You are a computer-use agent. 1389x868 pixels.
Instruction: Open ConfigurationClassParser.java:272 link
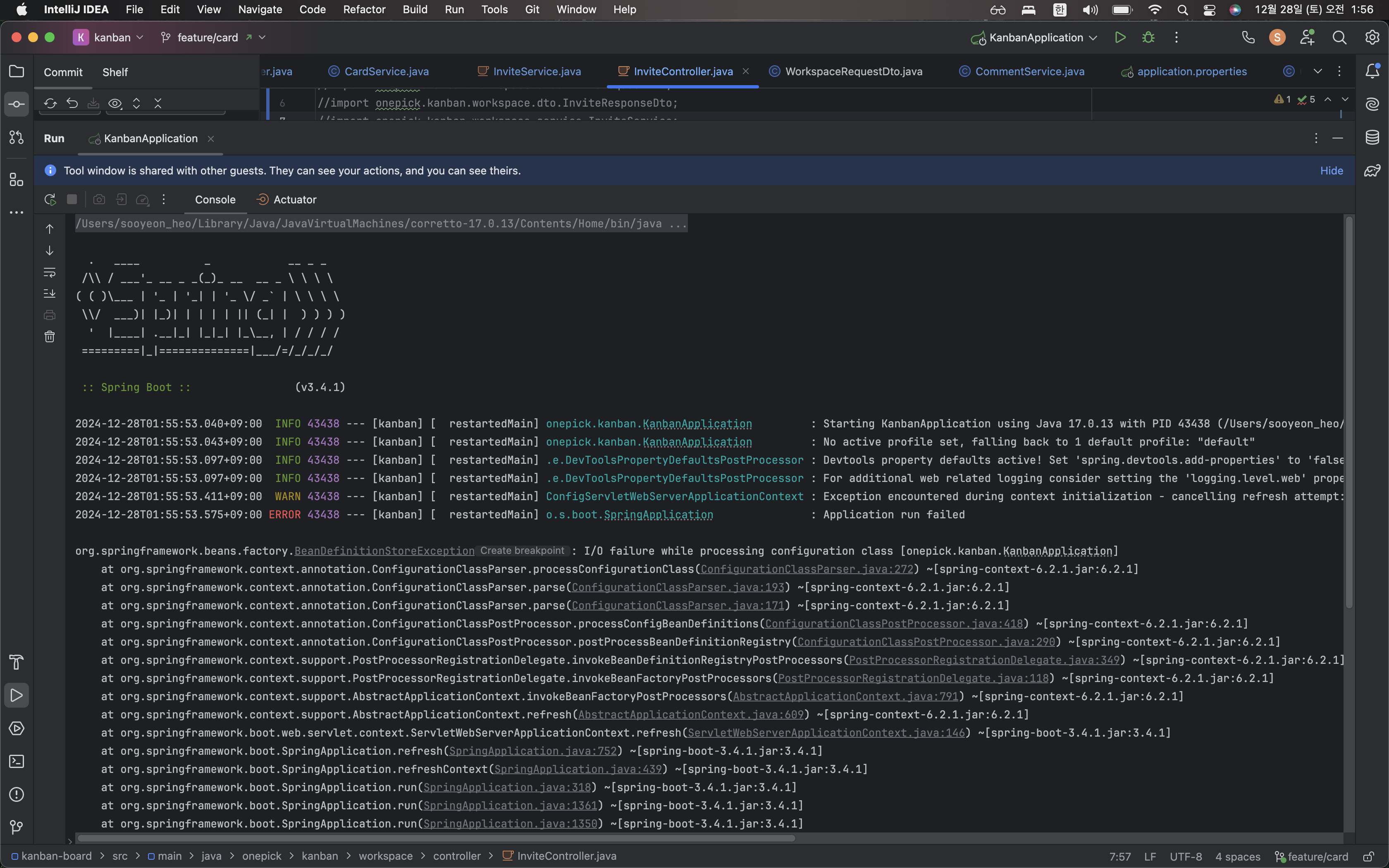(807, 569)
